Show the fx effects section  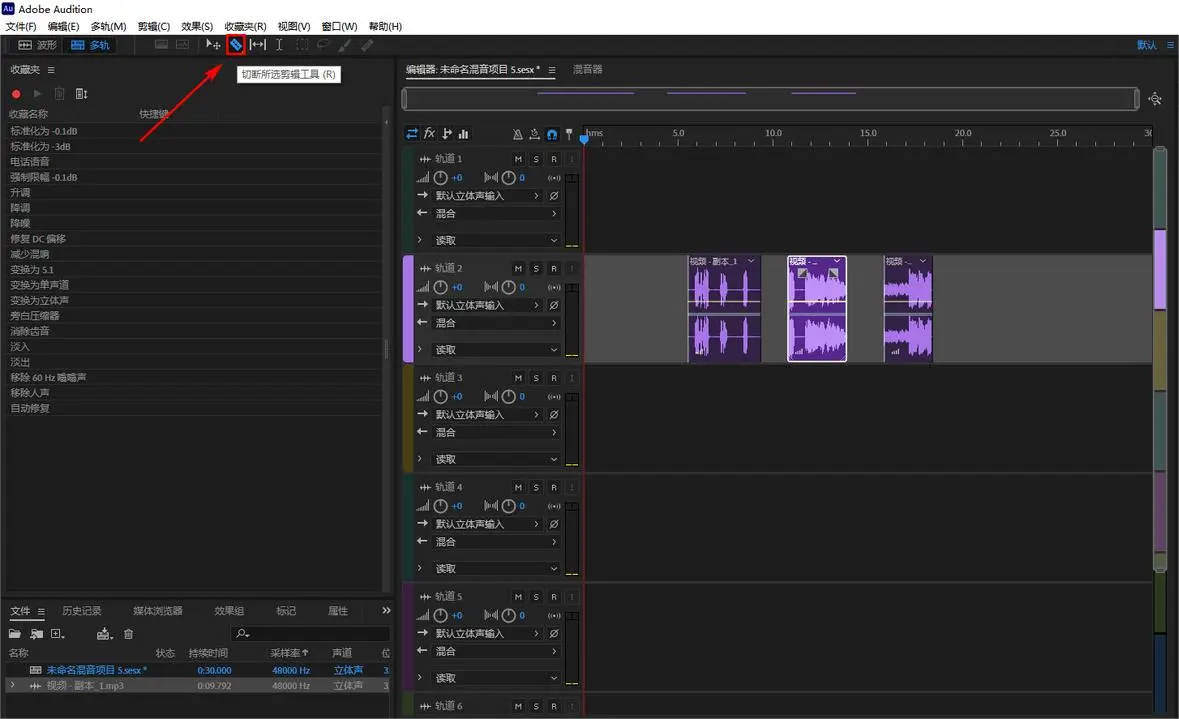[x=429, y=134]
